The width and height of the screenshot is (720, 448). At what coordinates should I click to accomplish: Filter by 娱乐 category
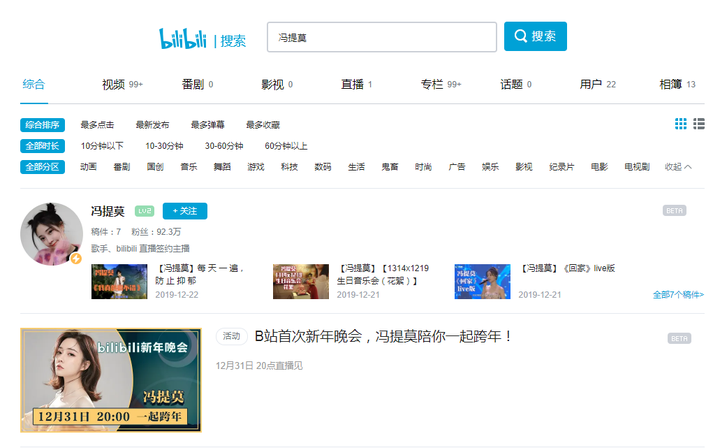coord(490,167)
